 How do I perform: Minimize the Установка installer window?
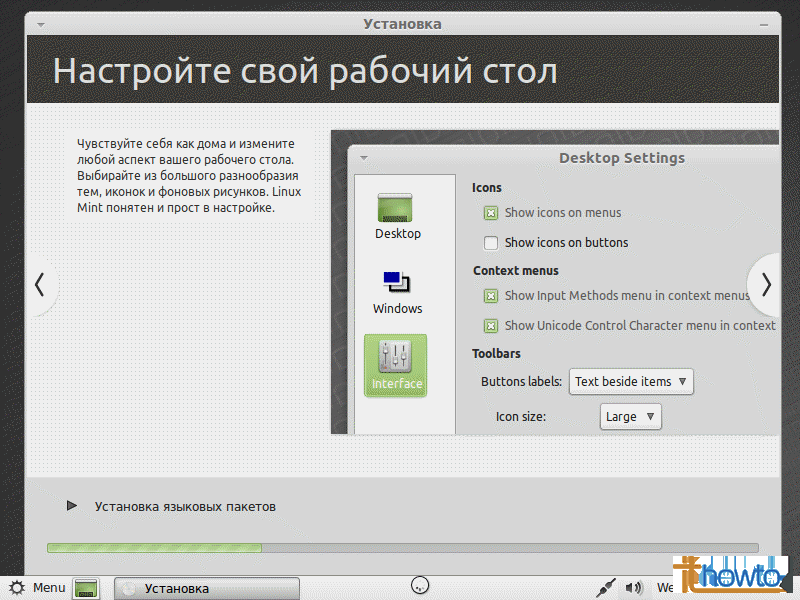pos(764,24)
